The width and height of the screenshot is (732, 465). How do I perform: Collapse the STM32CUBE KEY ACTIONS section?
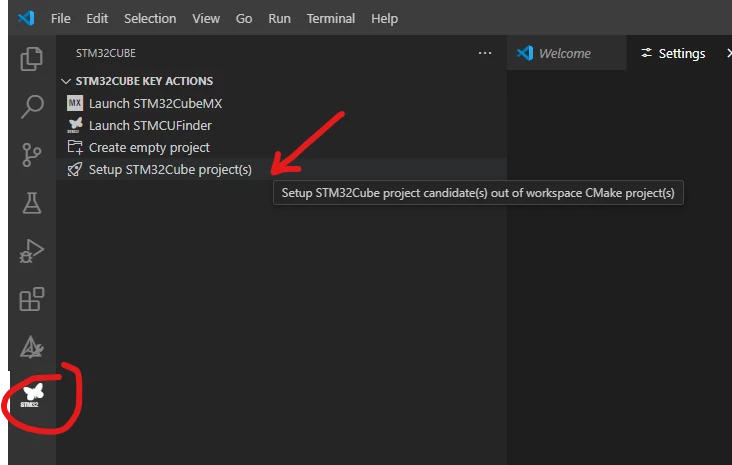[x=66, y=81]
